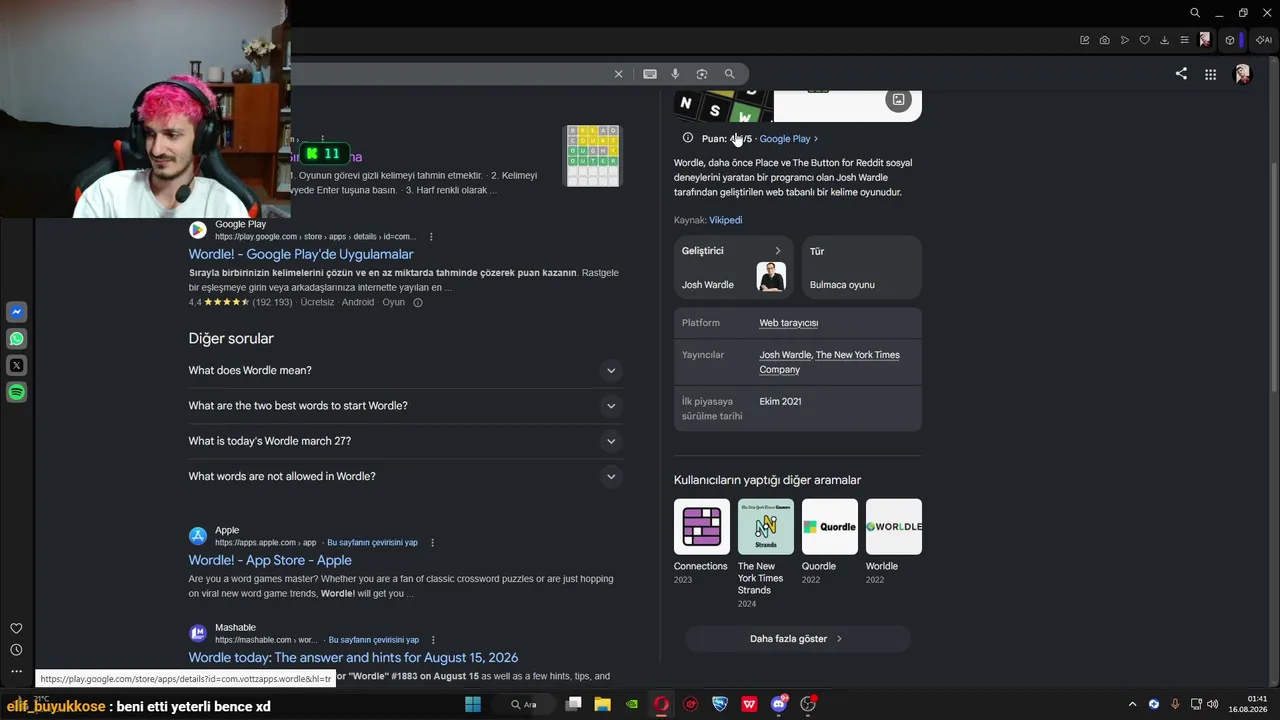The height and width of the screenshot is (720, 1280).
Task: Clear the search box with the X icon
Action: pyautogui.click(x=618, y=74)
